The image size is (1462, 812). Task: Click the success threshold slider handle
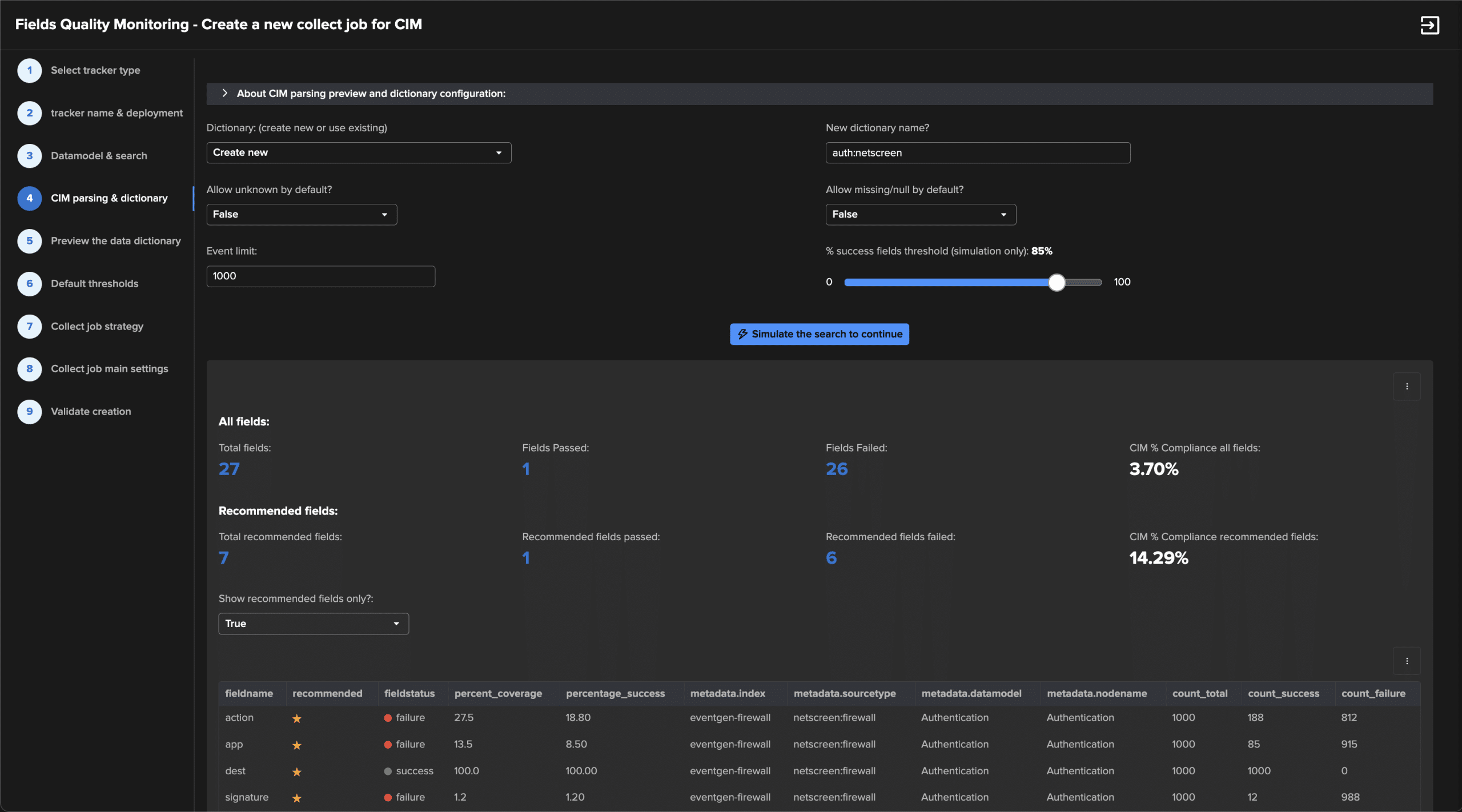1057,282
